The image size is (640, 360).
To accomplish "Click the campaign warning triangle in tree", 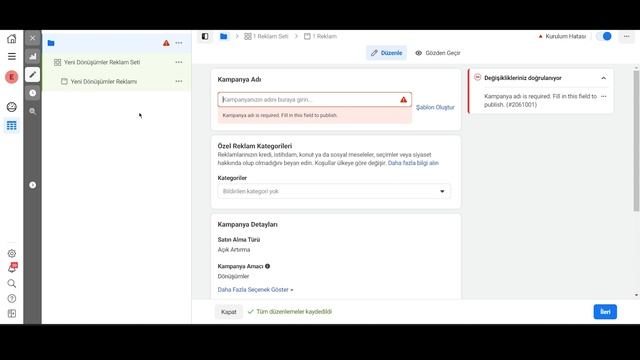I will (166, 43).
